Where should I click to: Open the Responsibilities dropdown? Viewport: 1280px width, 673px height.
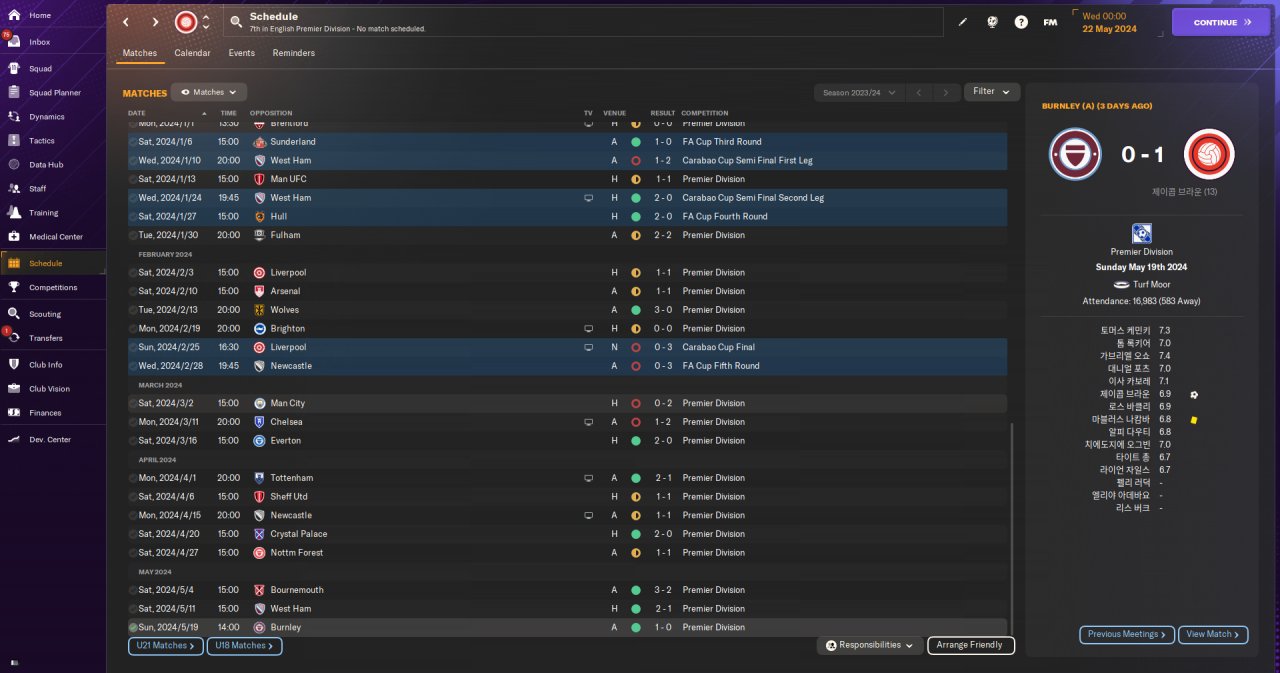[x=870, y=646]
